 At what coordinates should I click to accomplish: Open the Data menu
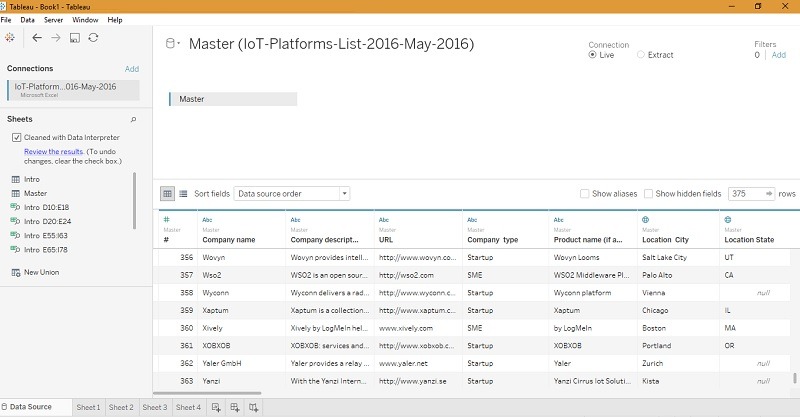tap(28, 20)
